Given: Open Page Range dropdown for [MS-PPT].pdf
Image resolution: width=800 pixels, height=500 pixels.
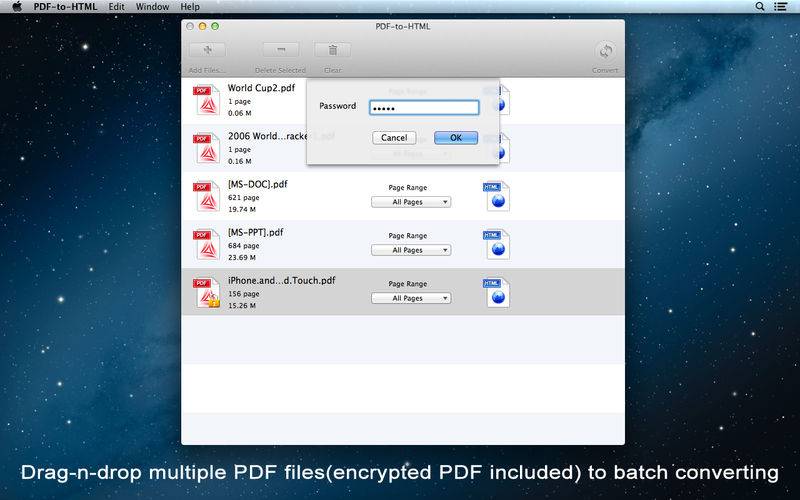Looking at the screenshot, I should pos(411,250).
